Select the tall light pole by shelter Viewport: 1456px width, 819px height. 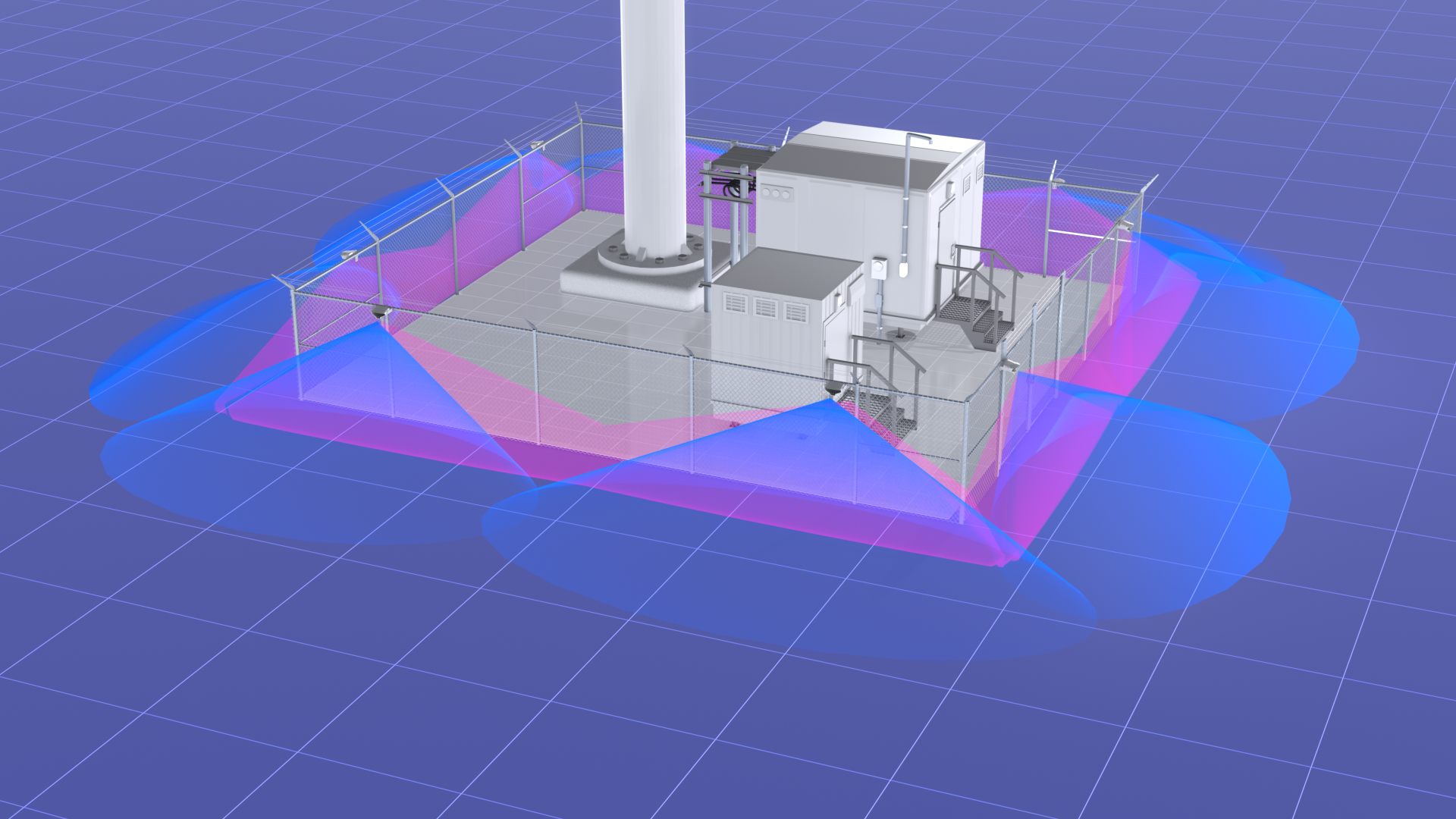[908, 197]
